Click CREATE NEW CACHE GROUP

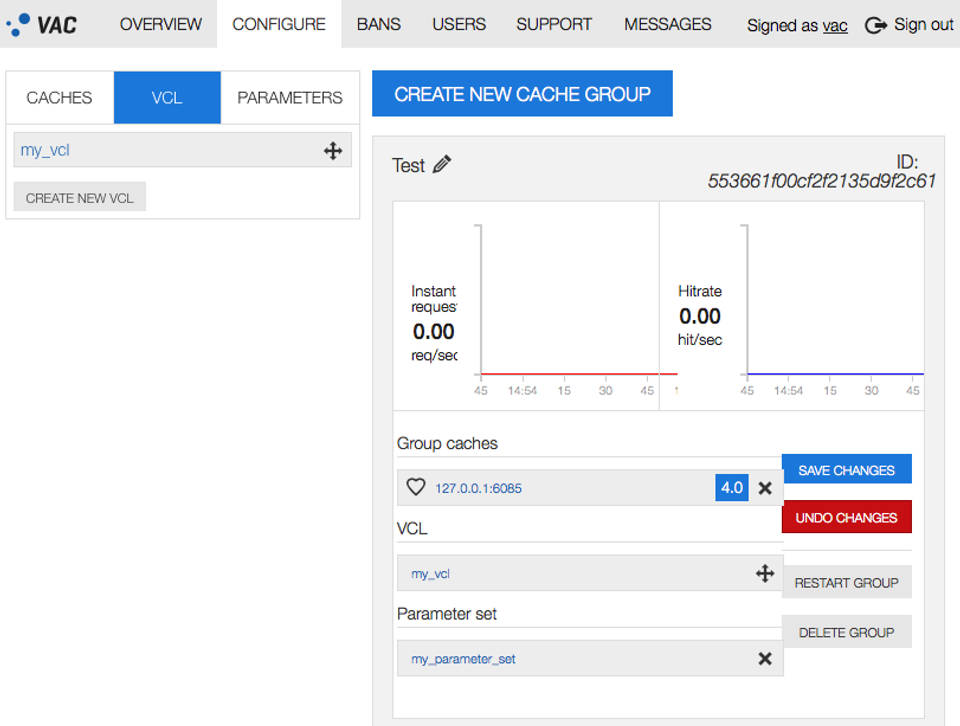[x=521, y=92]
